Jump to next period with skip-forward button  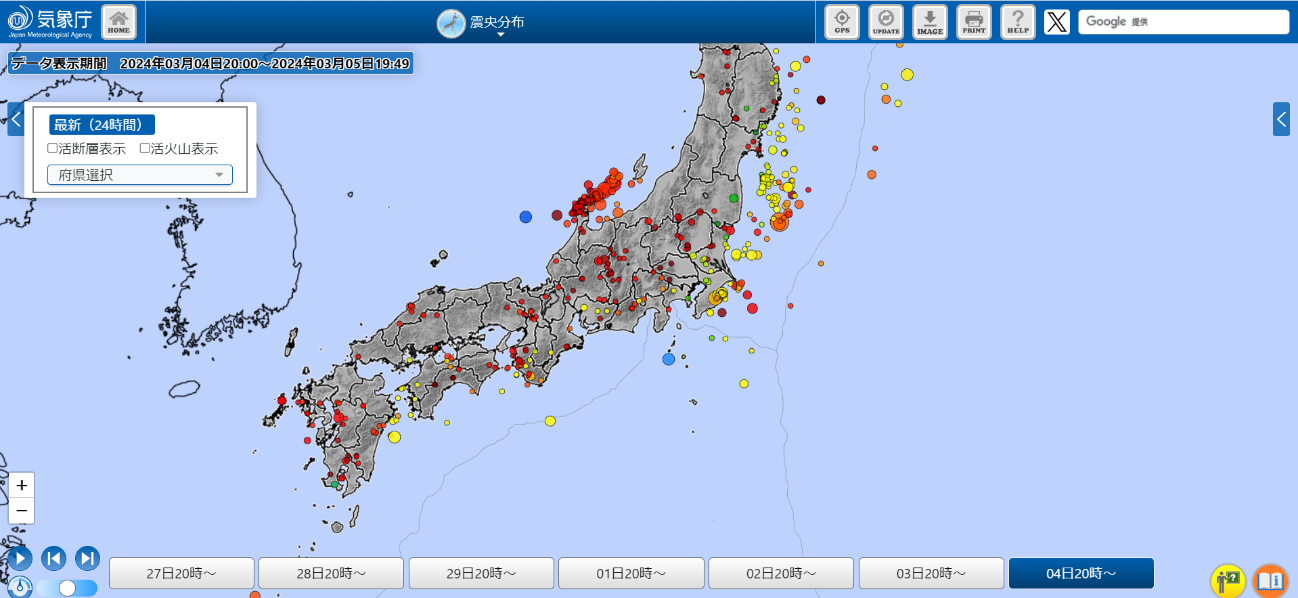[88, 558]
